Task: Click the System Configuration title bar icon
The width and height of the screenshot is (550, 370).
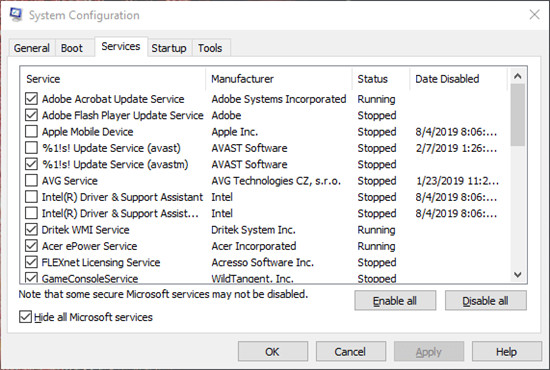Action: click(x=16, y=15)
